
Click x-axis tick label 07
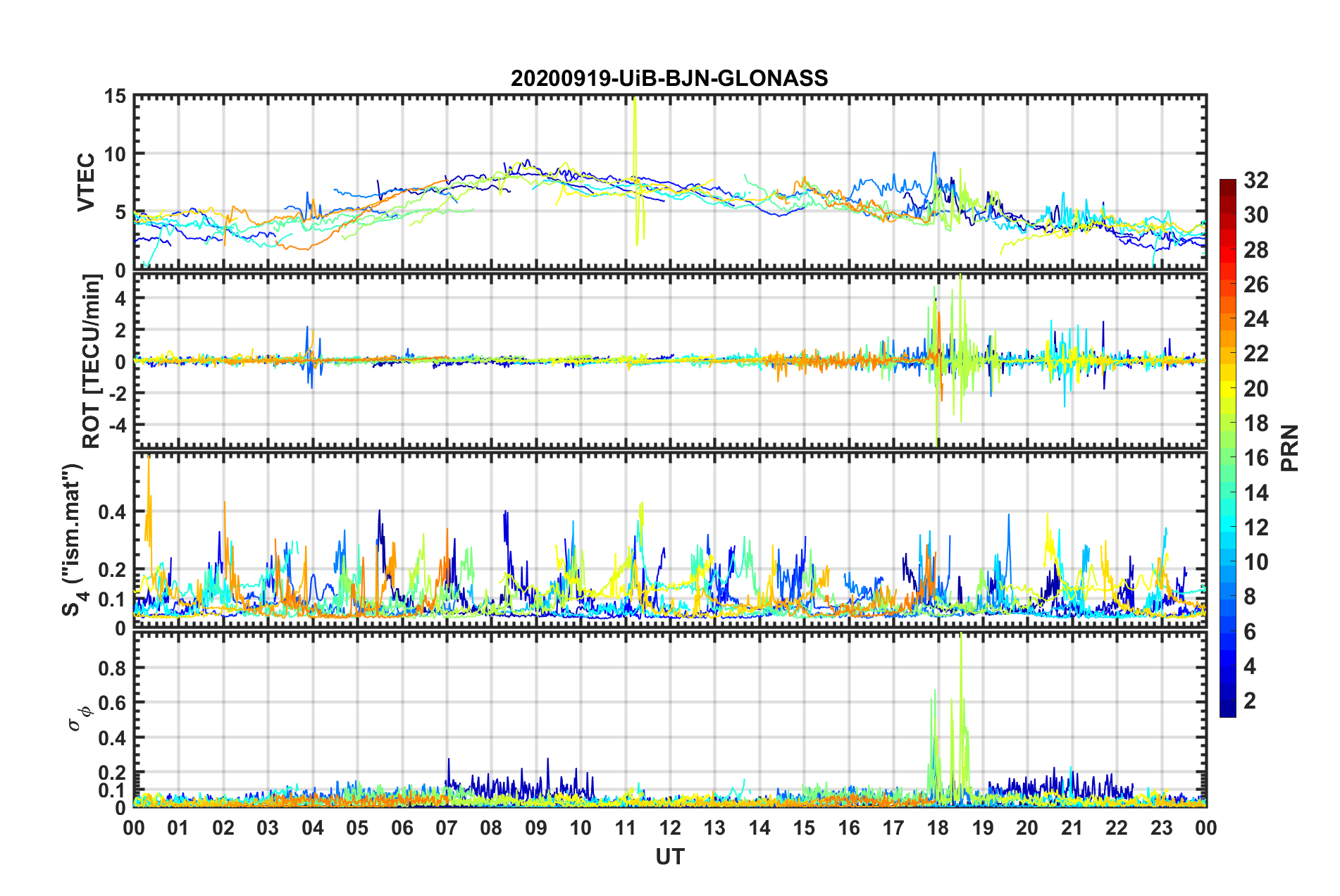[x=447, y=828]
